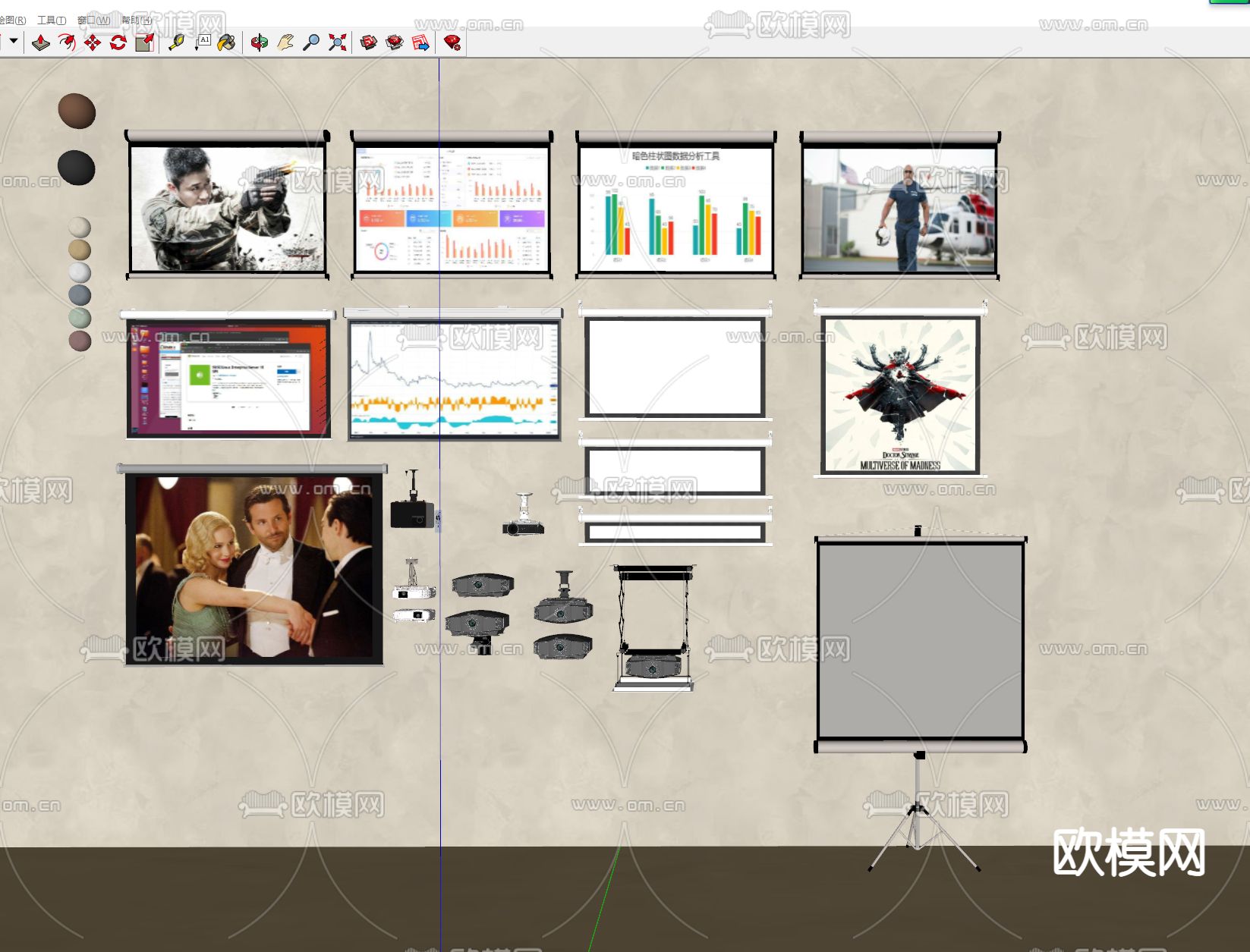Select the Push/Pull tool
This screenshot has width=1250, height=952.
pos(41,42)
